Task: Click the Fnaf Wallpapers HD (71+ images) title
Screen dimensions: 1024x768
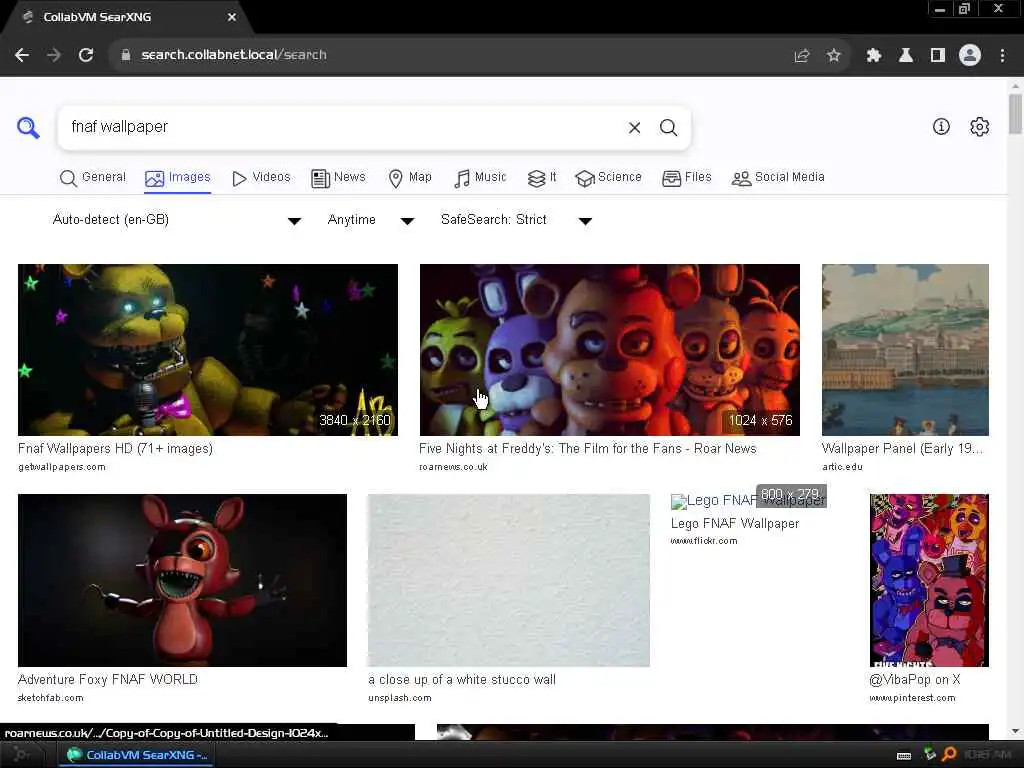Action: [x=116, y=449]
